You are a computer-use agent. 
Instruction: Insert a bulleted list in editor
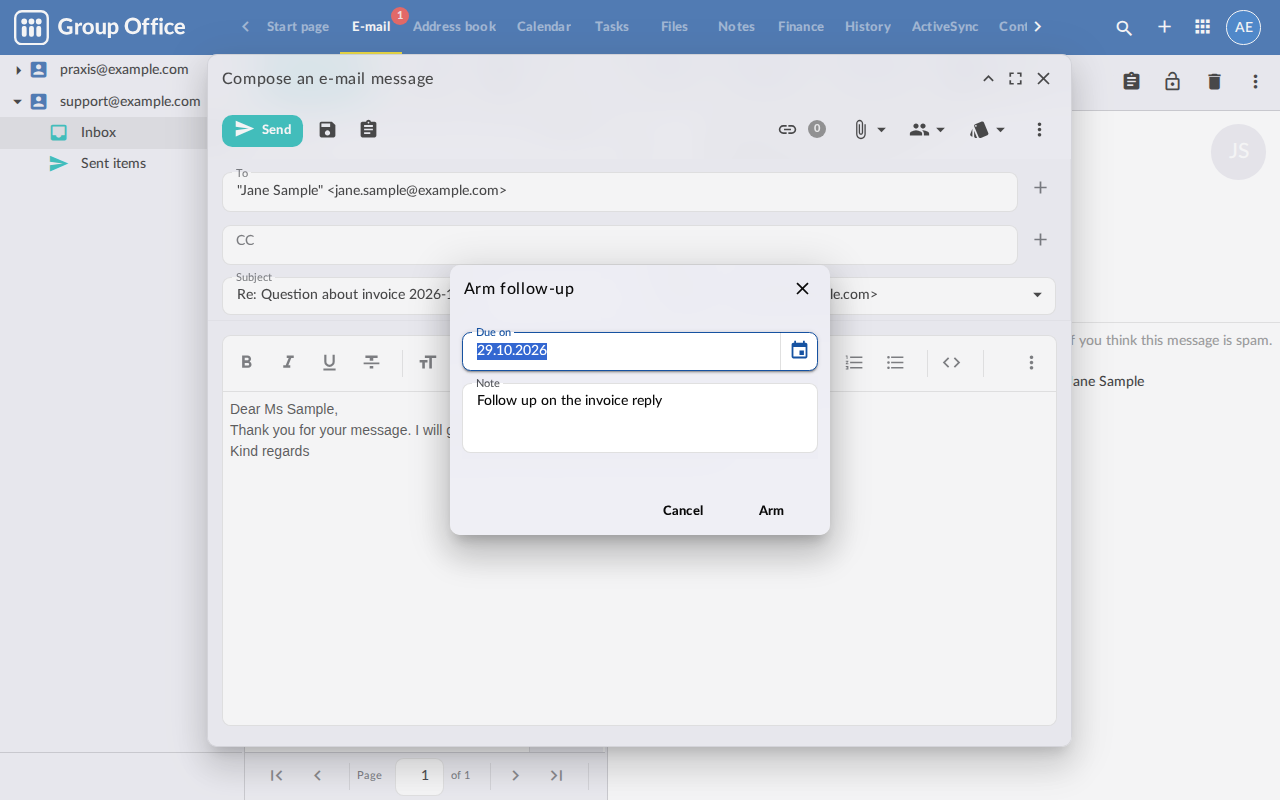(895, 363)
